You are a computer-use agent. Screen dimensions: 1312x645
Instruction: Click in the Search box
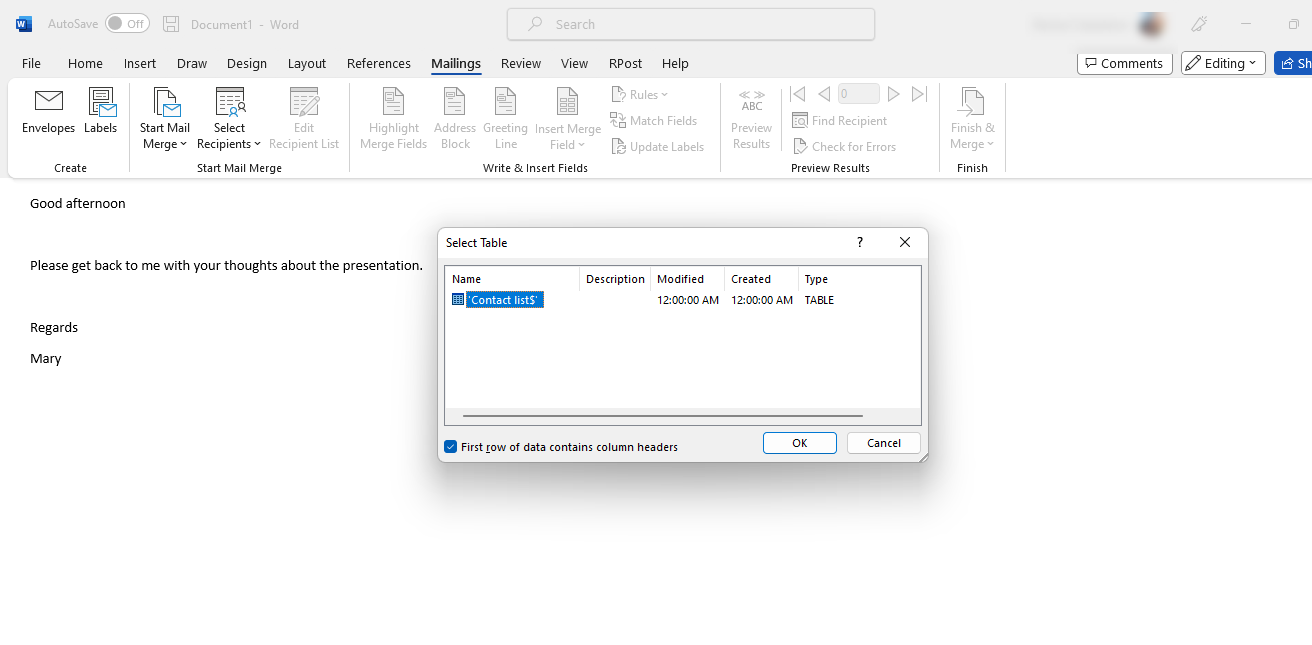[690, 24]
